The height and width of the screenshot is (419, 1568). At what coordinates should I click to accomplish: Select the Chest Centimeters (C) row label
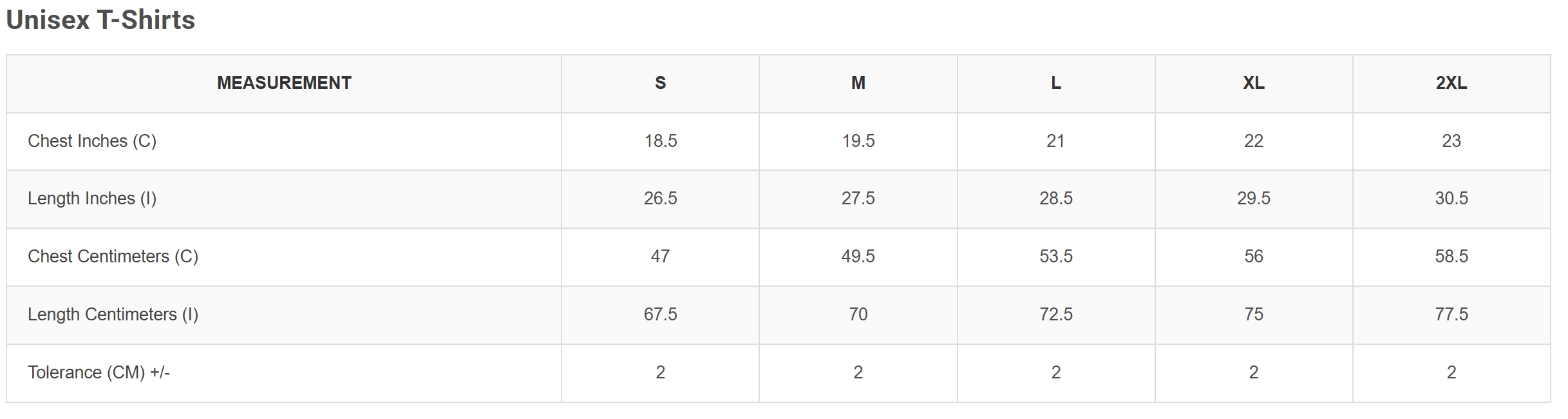[x=113, y=257]
